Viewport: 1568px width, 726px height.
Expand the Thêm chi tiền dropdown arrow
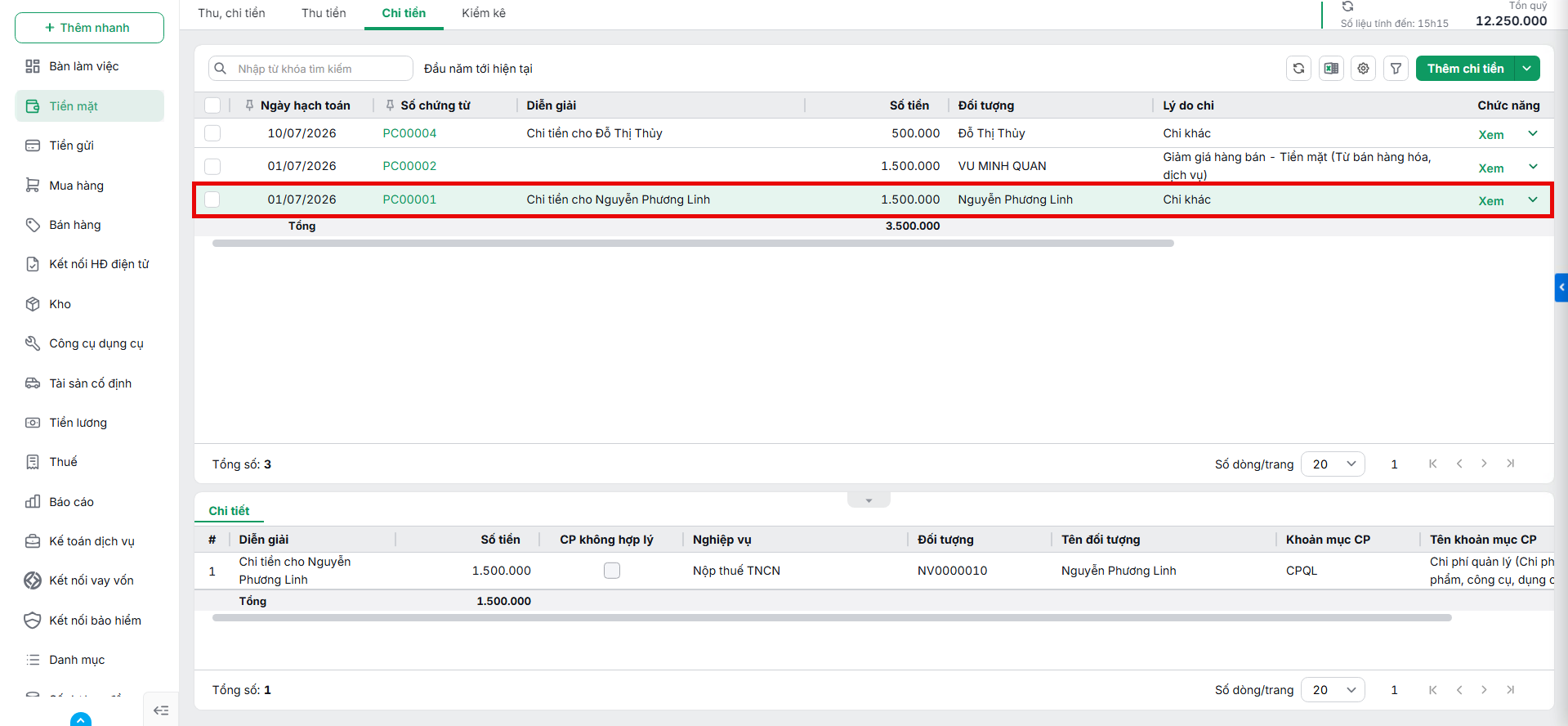coord(1527,69)
